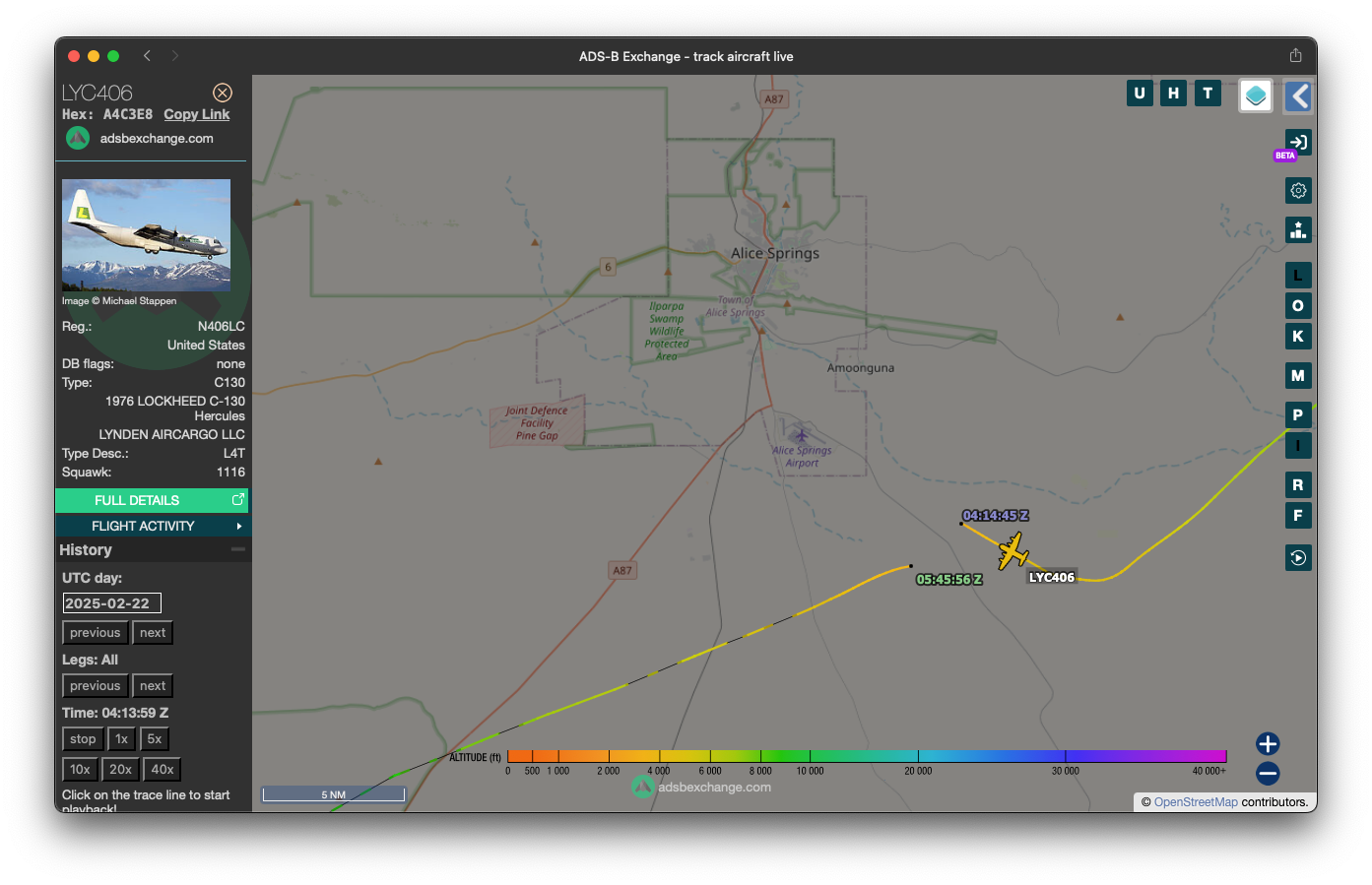Stop the playback
The image size is (1372, 885).
click(83, 739)
